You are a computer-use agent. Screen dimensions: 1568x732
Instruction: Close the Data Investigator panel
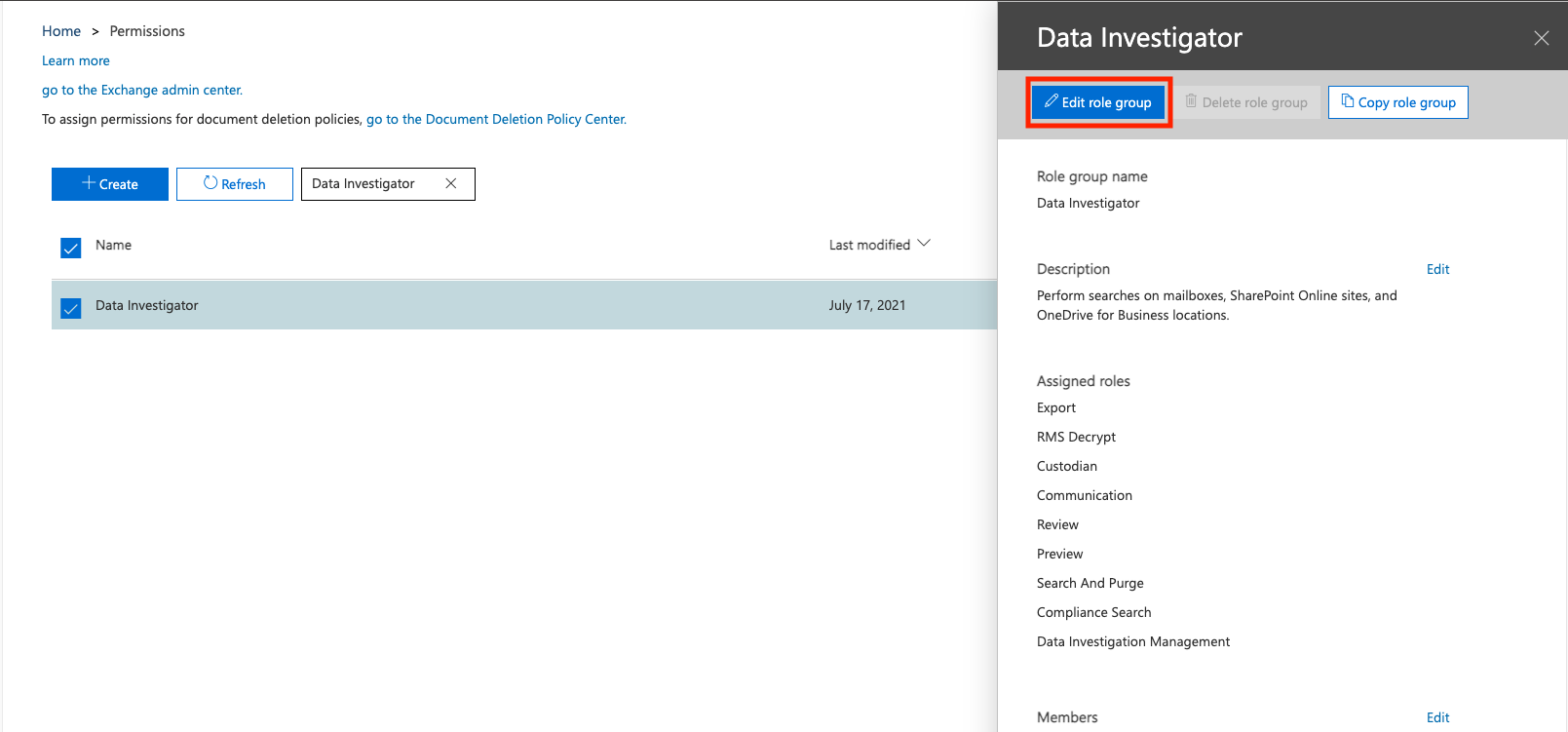tap(1541, 38)
